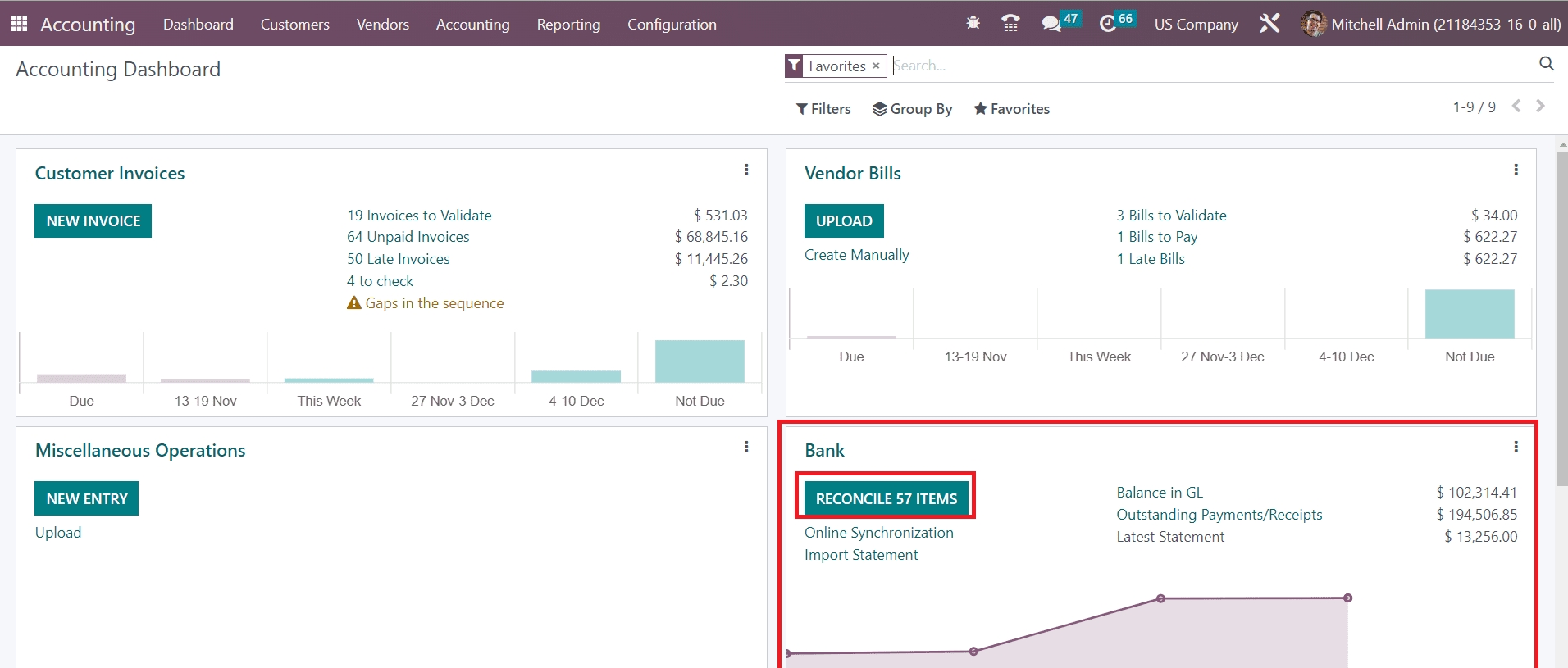Click the wrench and screwdriver tools icon
Screen dimensions: 1568x668
(x=1269, y=24)
